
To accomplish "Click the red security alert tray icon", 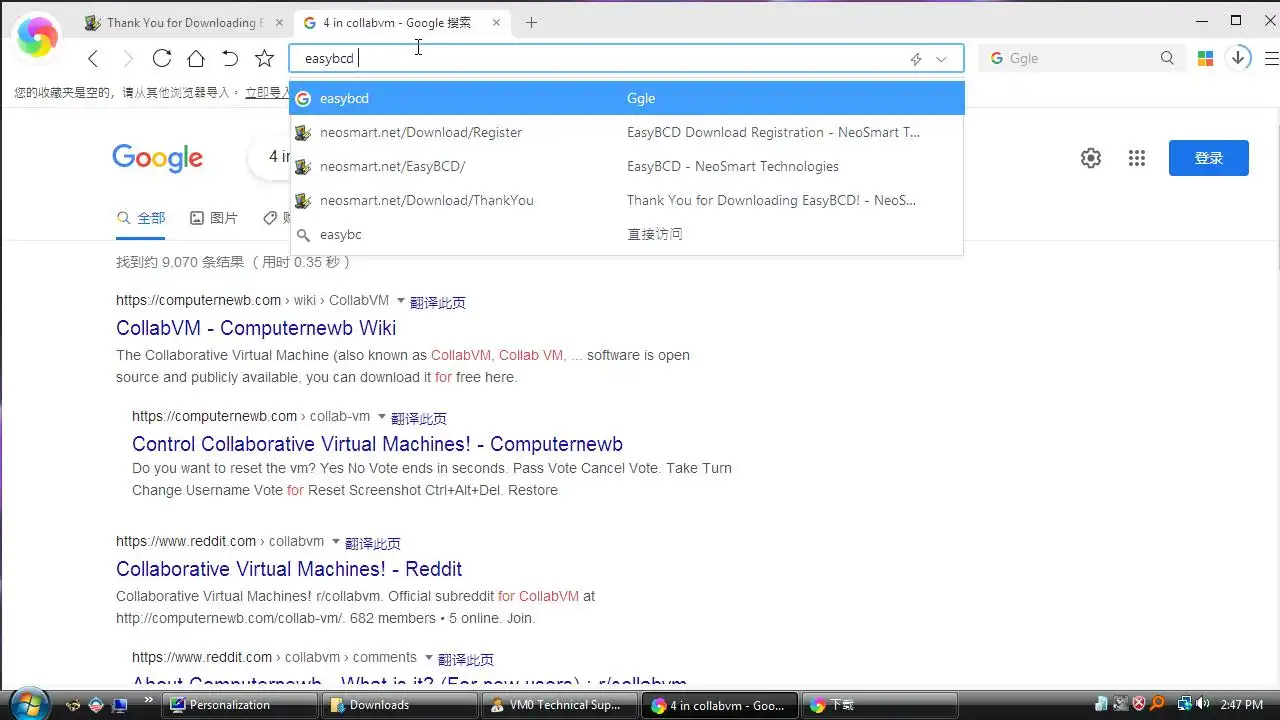I will click(x=1139, y=704).
